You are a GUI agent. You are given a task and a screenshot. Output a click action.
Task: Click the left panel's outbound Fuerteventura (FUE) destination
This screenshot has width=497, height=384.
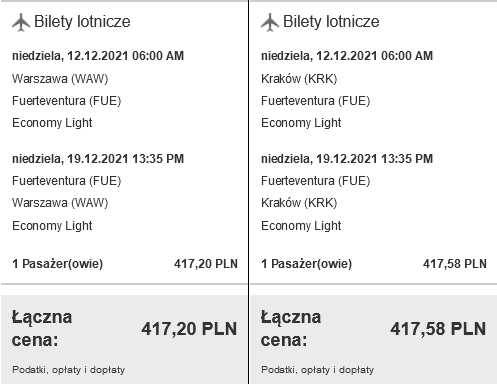click(x=66, y=101)
